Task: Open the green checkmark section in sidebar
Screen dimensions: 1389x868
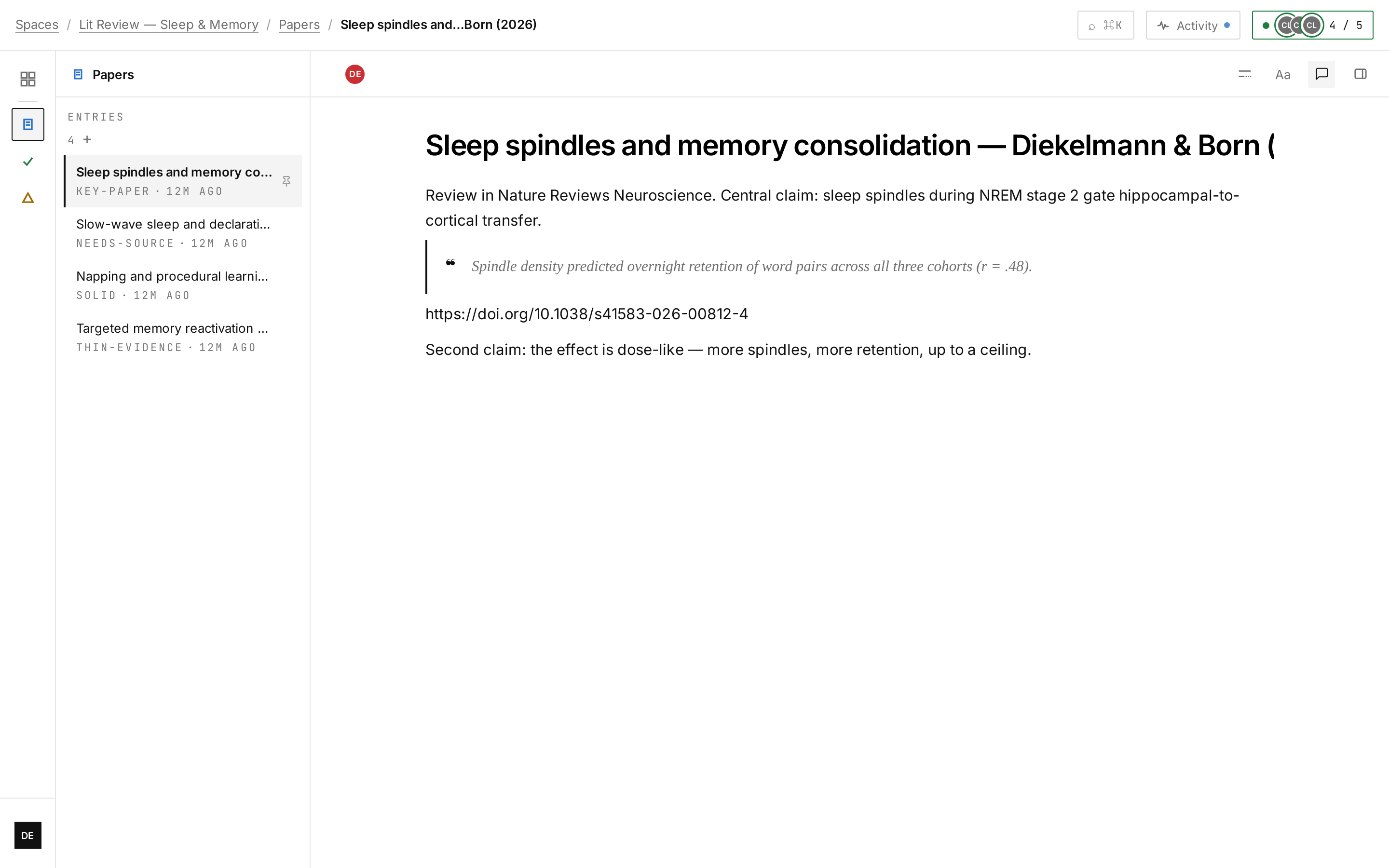Action: (27, 162)
